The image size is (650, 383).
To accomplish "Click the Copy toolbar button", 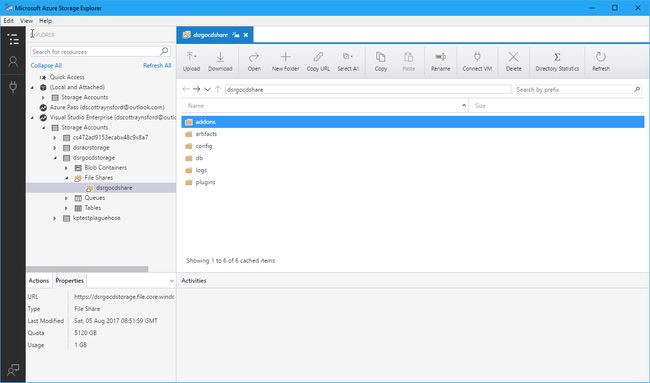I will (381, 61).
